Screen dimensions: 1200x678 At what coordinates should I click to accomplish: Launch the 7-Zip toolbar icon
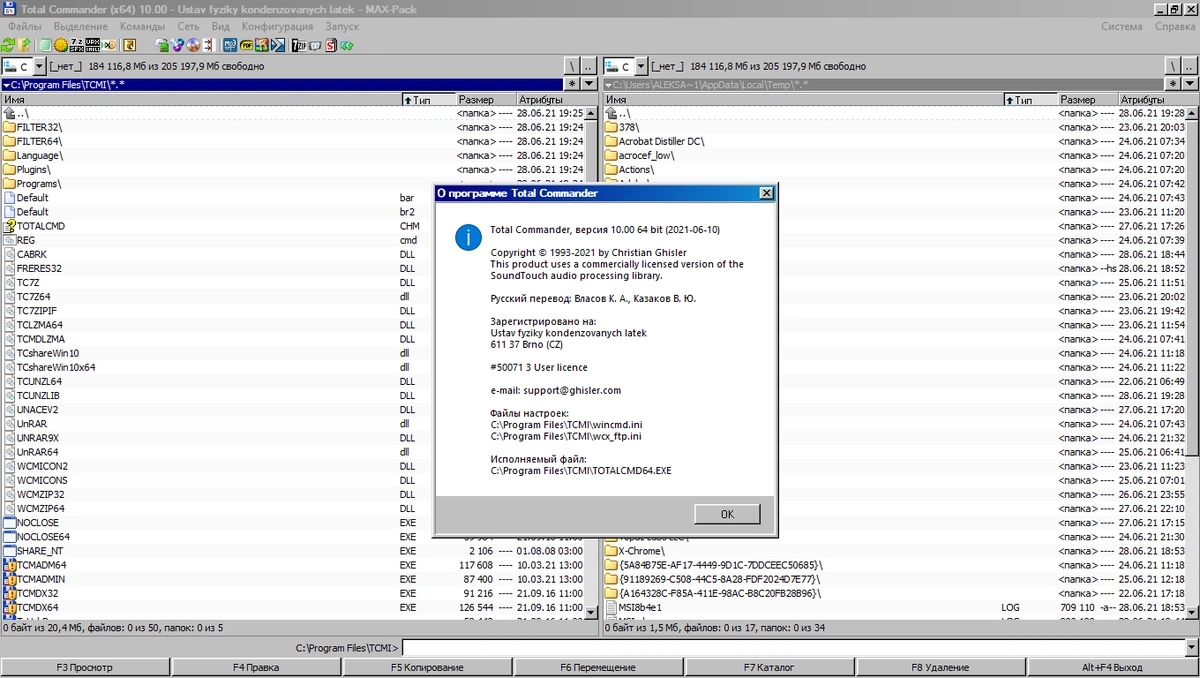coord(298,45)
